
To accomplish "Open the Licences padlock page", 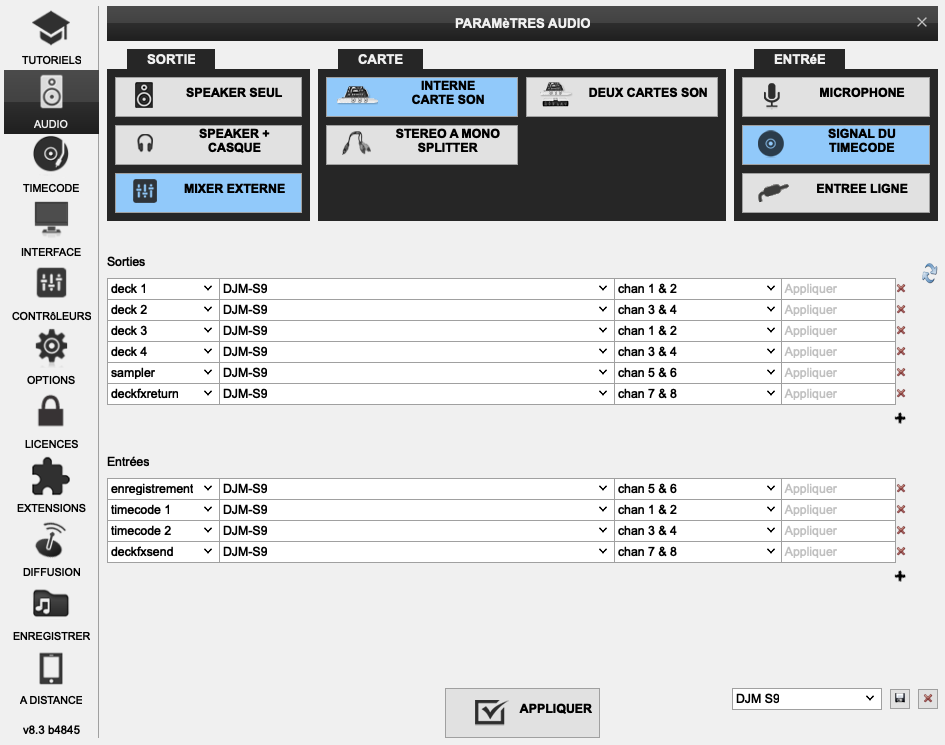I will [51, 421].
